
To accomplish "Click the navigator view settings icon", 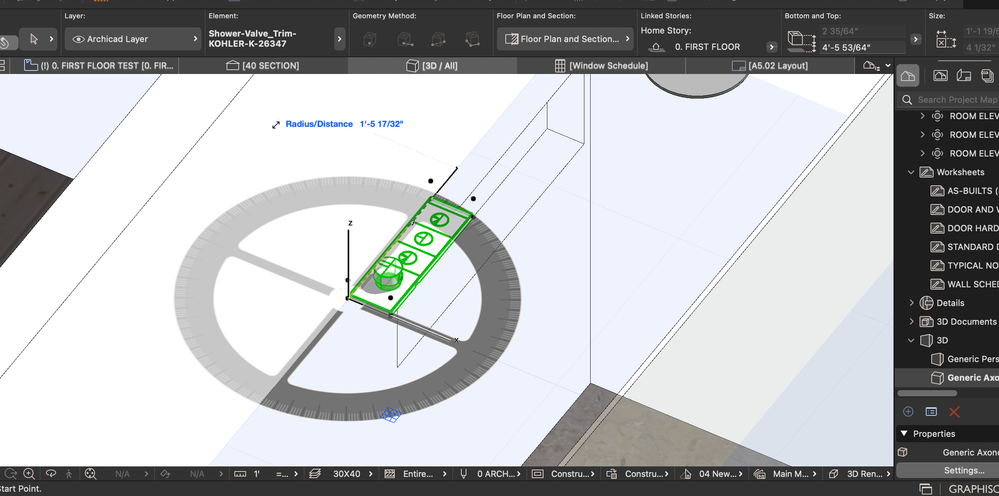I will (x=931, y=412).
